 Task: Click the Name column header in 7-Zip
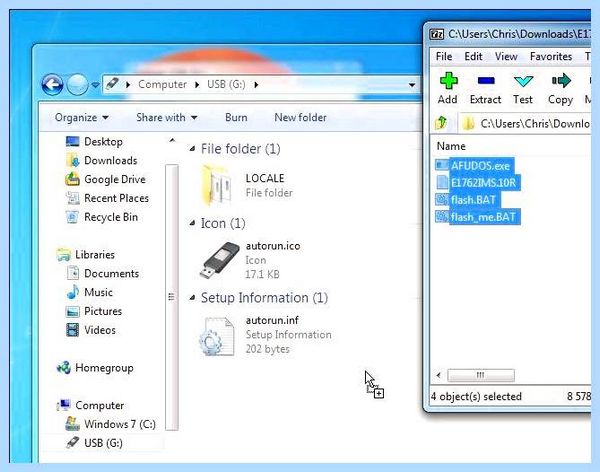[x=451, y=146]
